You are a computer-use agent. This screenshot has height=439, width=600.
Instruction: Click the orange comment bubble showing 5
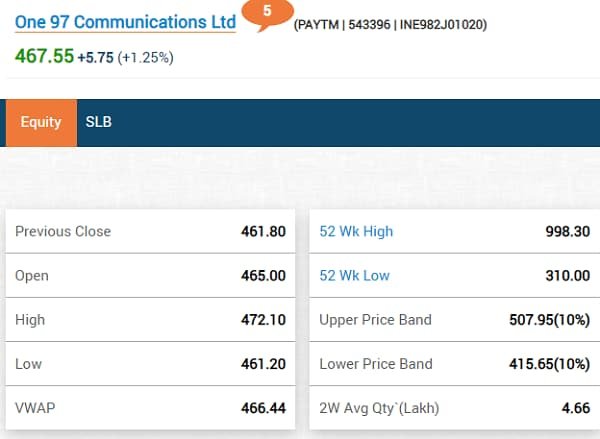[266, 12]
